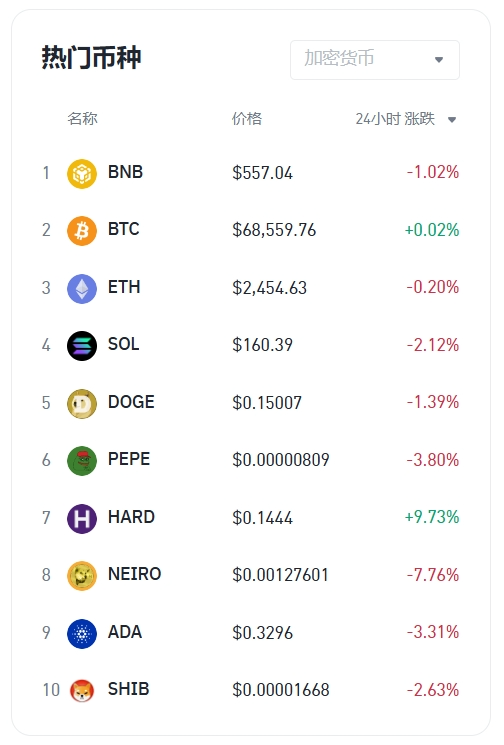Select the purple HARD token icon
The width and height of the screenshot is (504, 745).
[82, 518]
